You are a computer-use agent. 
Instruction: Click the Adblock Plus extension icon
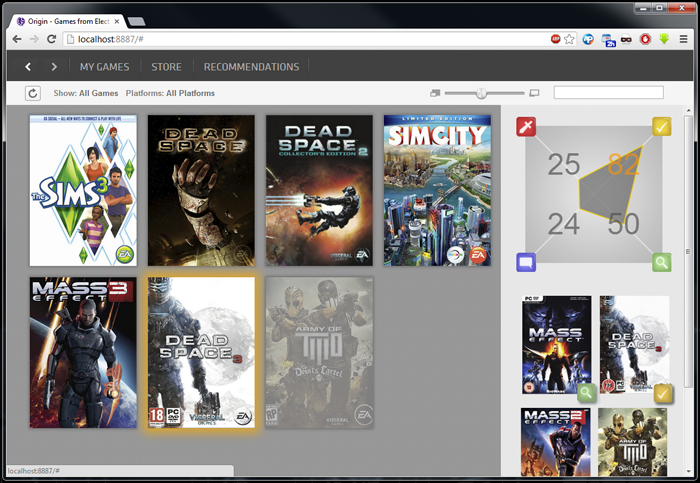(555, 39)
